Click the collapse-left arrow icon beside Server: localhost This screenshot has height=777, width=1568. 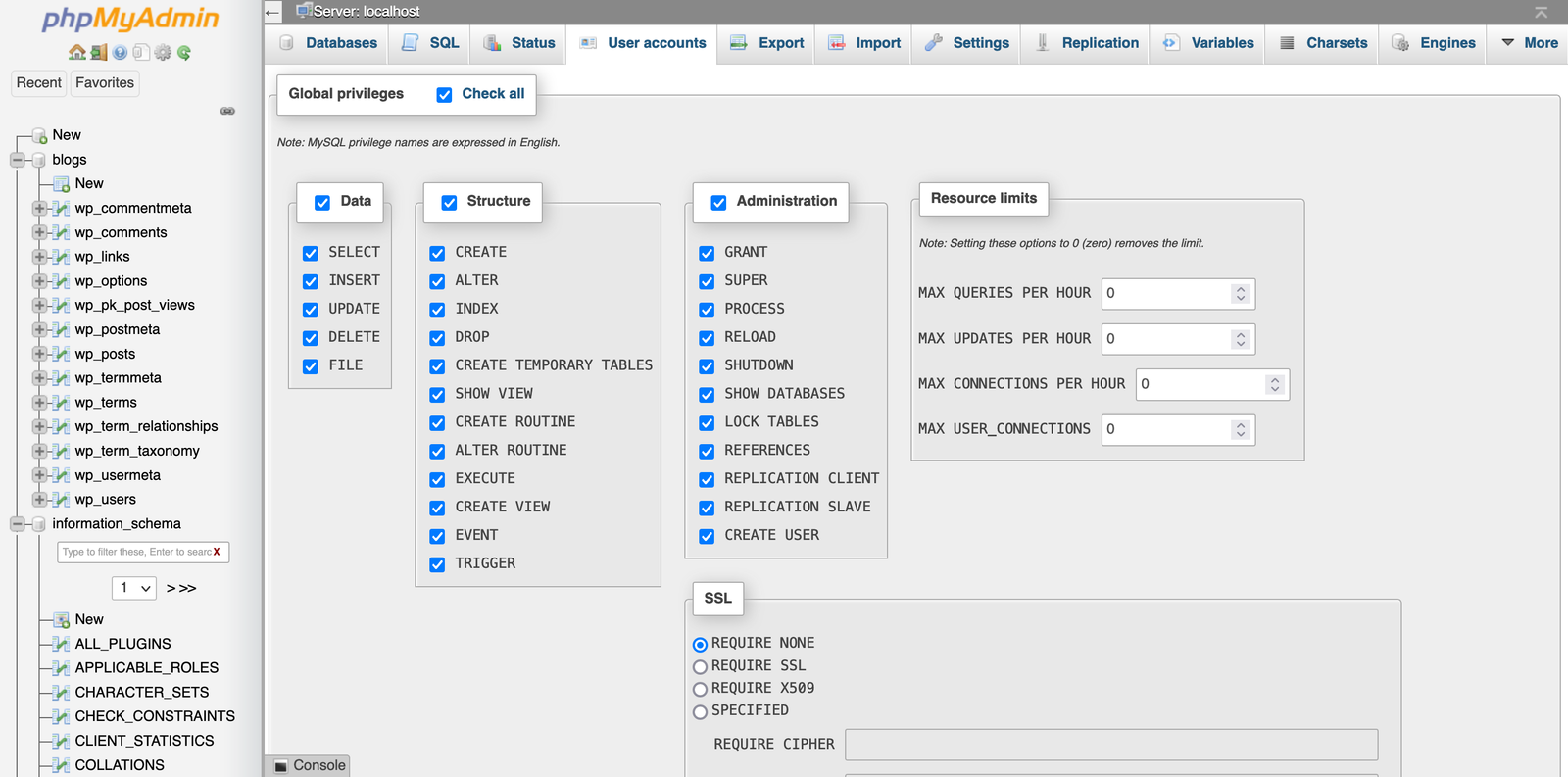point(273,12)
